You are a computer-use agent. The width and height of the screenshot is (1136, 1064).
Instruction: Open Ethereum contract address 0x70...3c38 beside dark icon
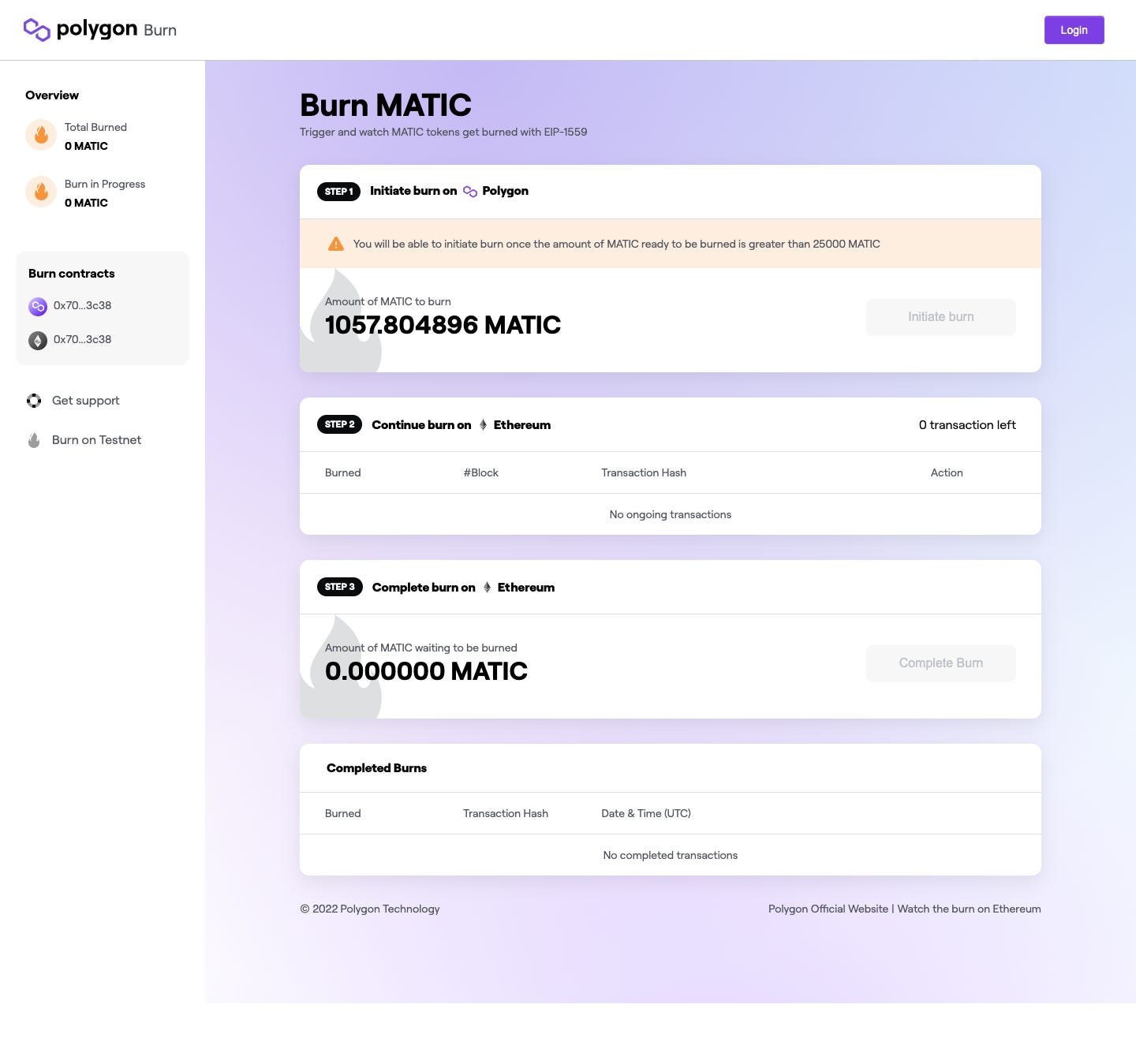click(82, 339)
